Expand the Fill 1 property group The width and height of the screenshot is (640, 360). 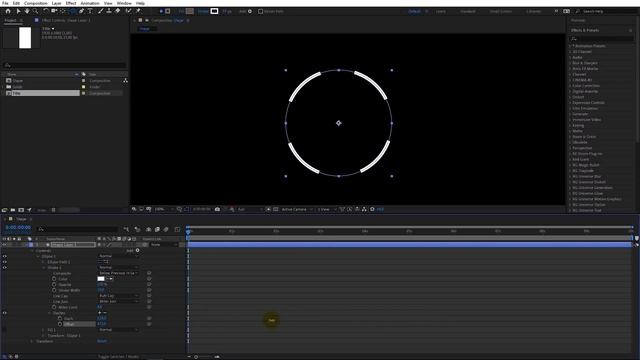44,330
